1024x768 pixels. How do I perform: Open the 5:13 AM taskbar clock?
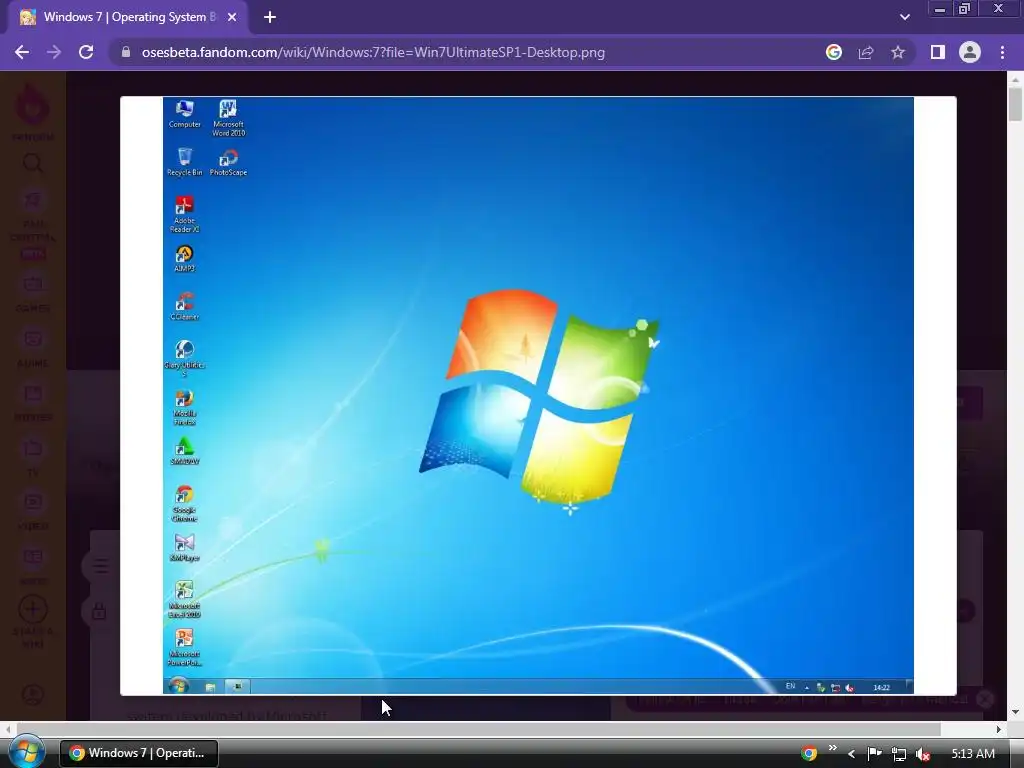[973, 754]
